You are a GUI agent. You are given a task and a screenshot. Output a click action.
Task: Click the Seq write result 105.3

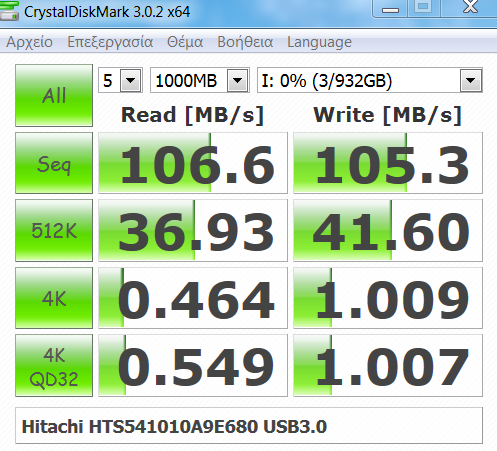[x=388, y=163]
